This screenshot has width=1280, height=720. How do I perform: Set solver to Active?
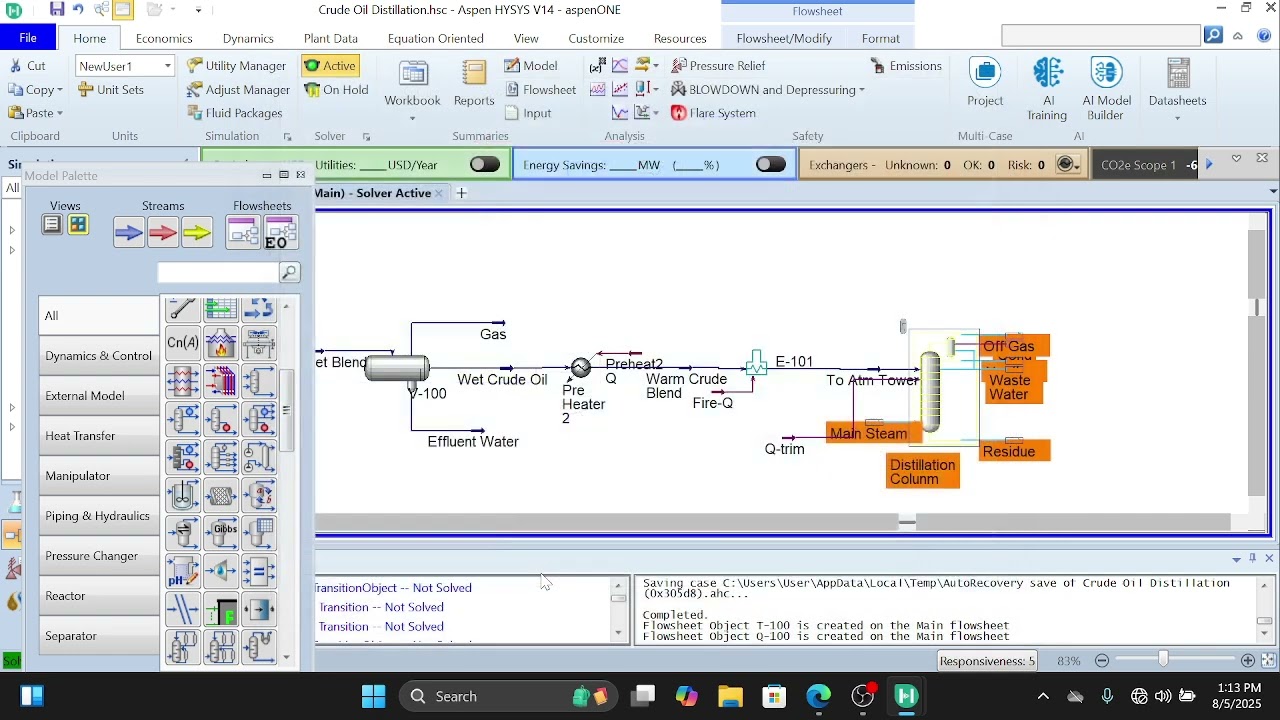331,66
